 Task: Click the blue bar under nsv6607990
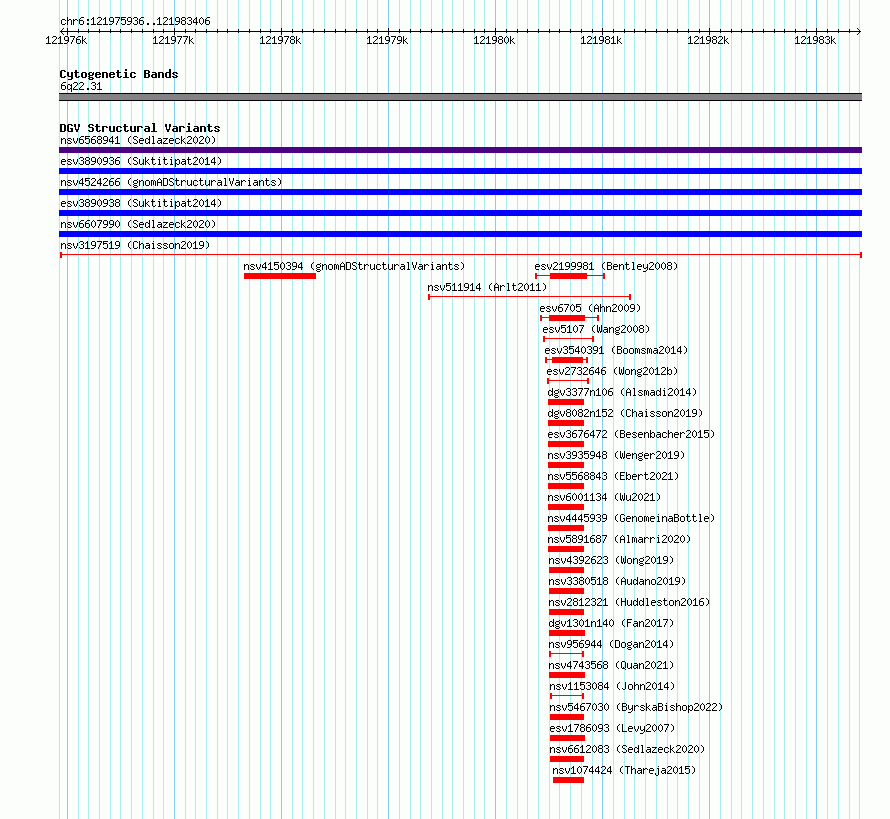pyautogui.click(x=460, y=234)
